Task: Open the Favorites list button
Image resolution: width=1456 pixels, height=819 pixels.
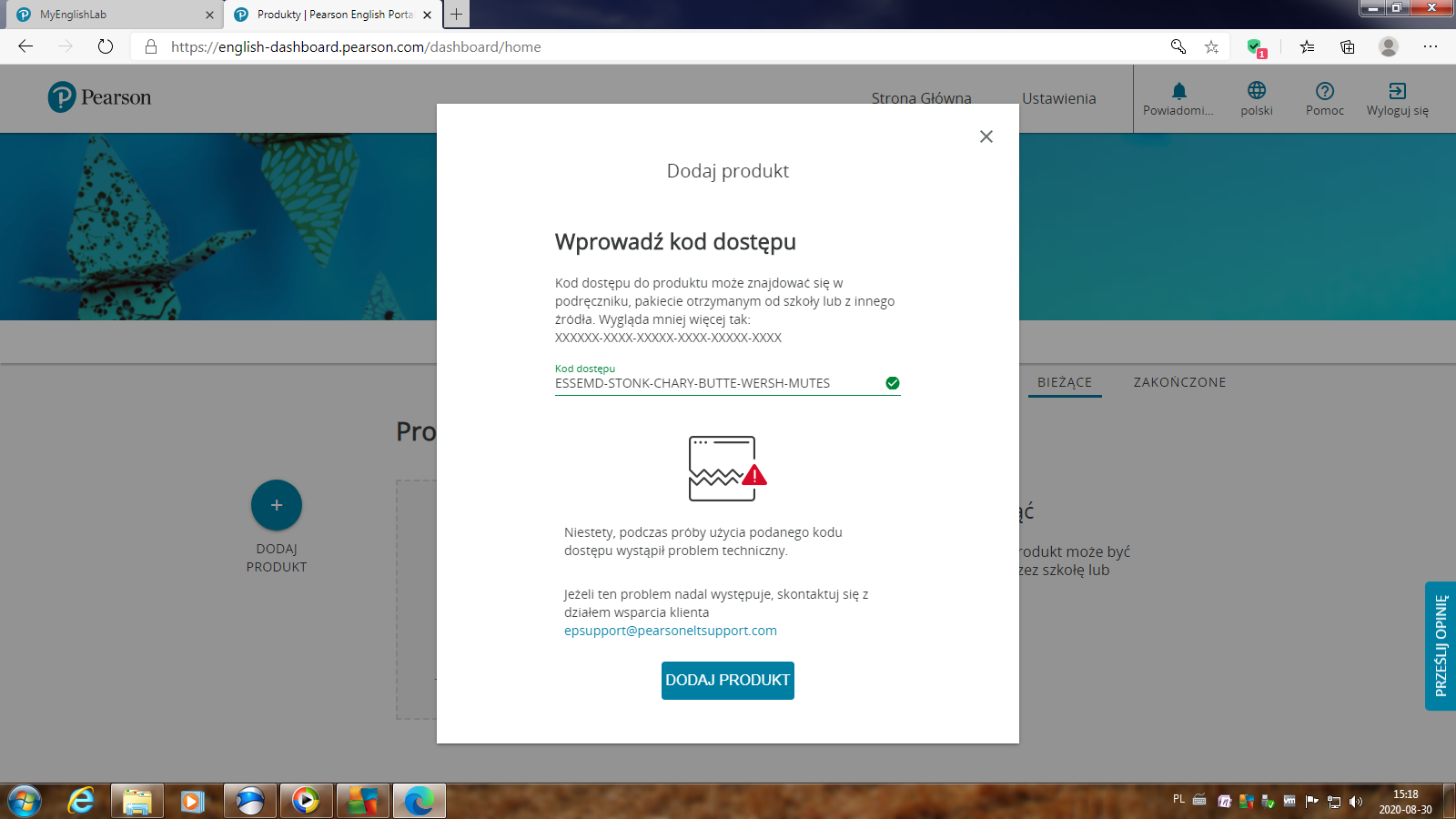Action: (x=1307, y=46)
